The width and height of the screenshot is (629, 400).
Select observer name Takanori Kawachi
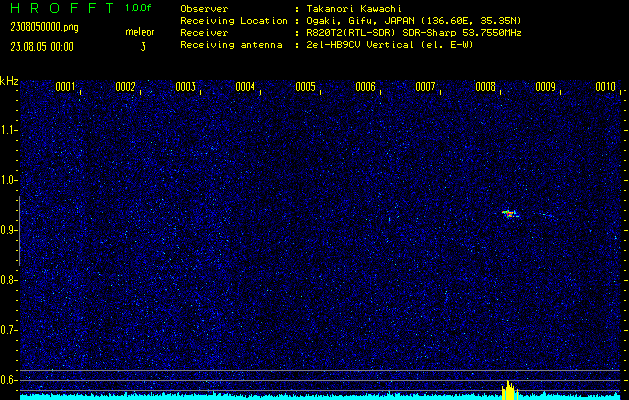click(x=354, y=8)
